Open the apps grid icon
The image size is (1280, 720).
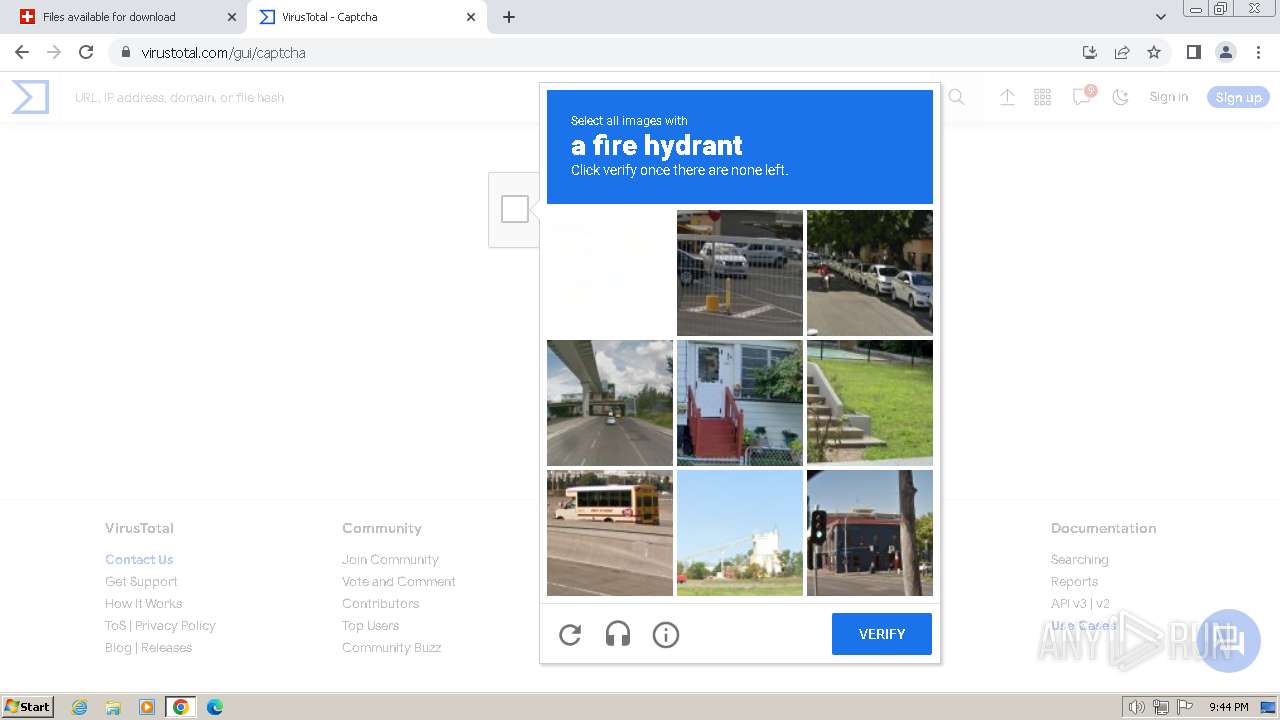1042,97
